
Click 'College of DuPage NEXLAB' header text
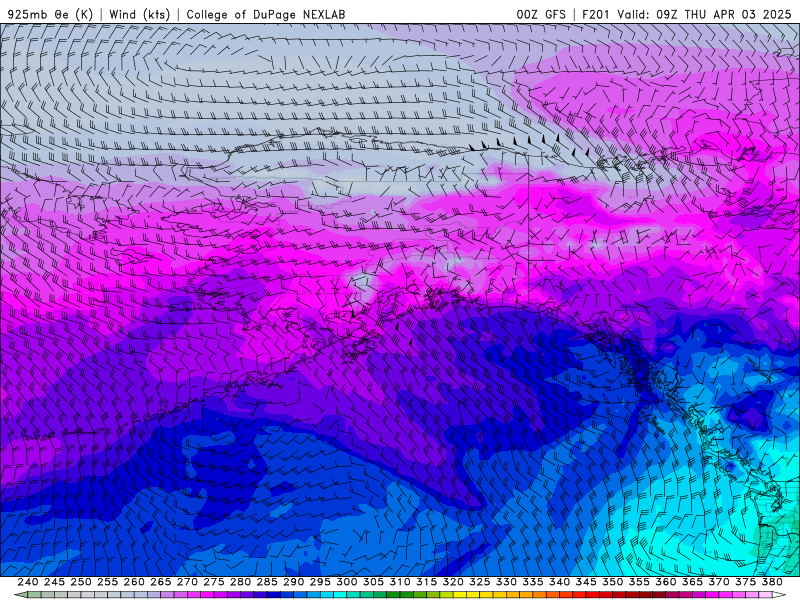(x=266, y=14)
